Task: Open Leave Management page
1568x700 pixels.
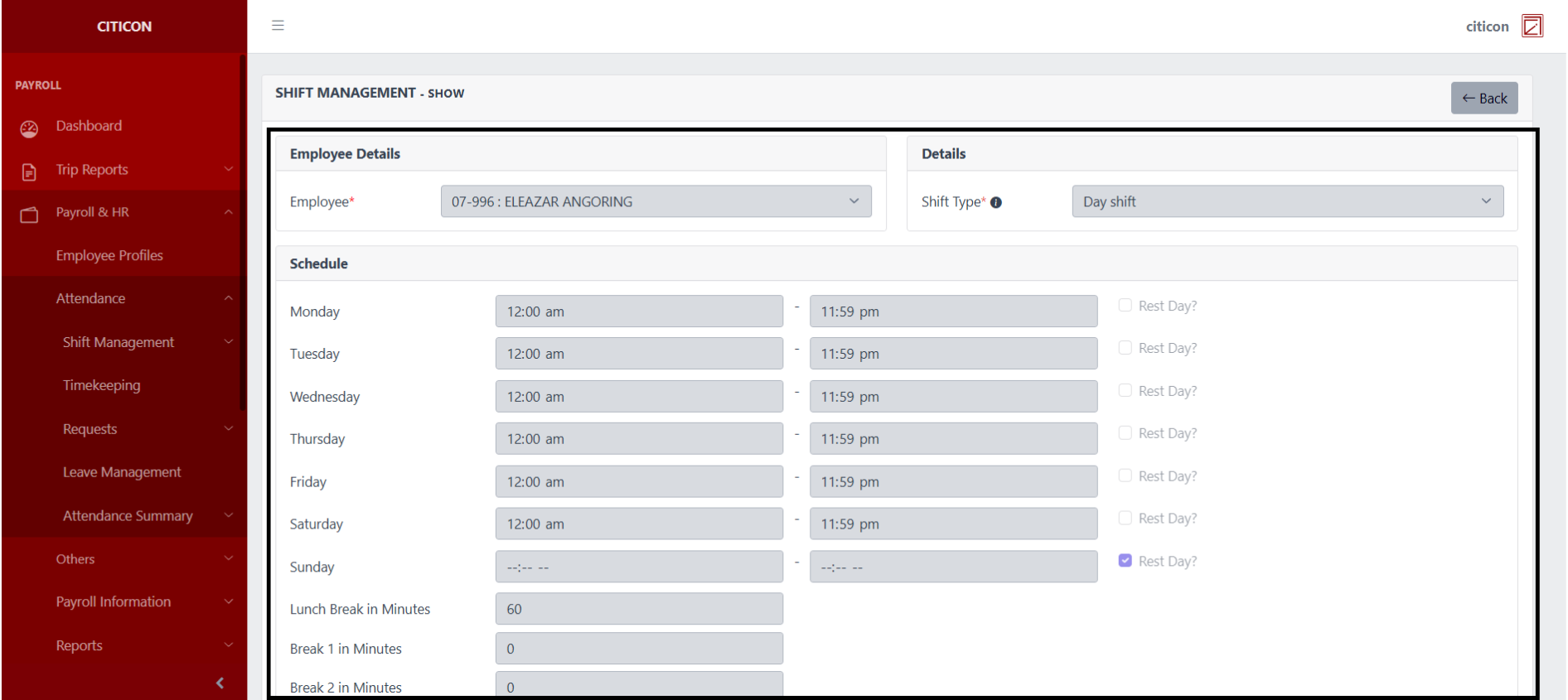Action: [x=122, y=472]
